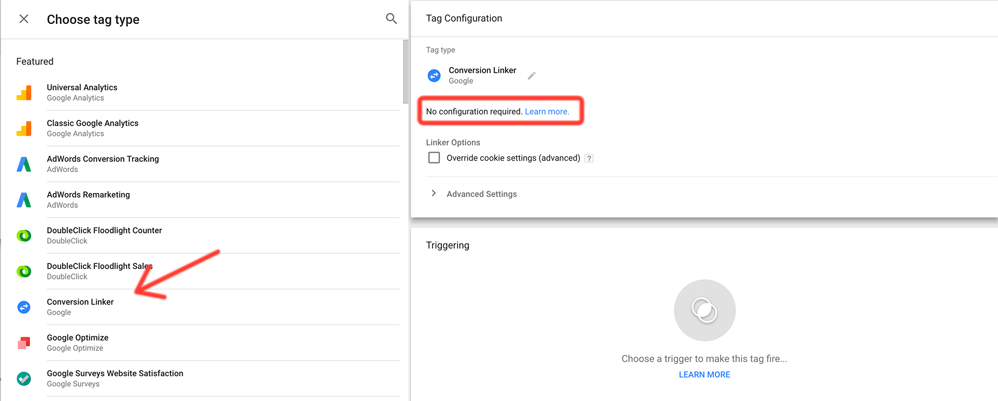
Task: Click the DoubleClick Floodlight Counter icon
Action: (x=24, y=236)
